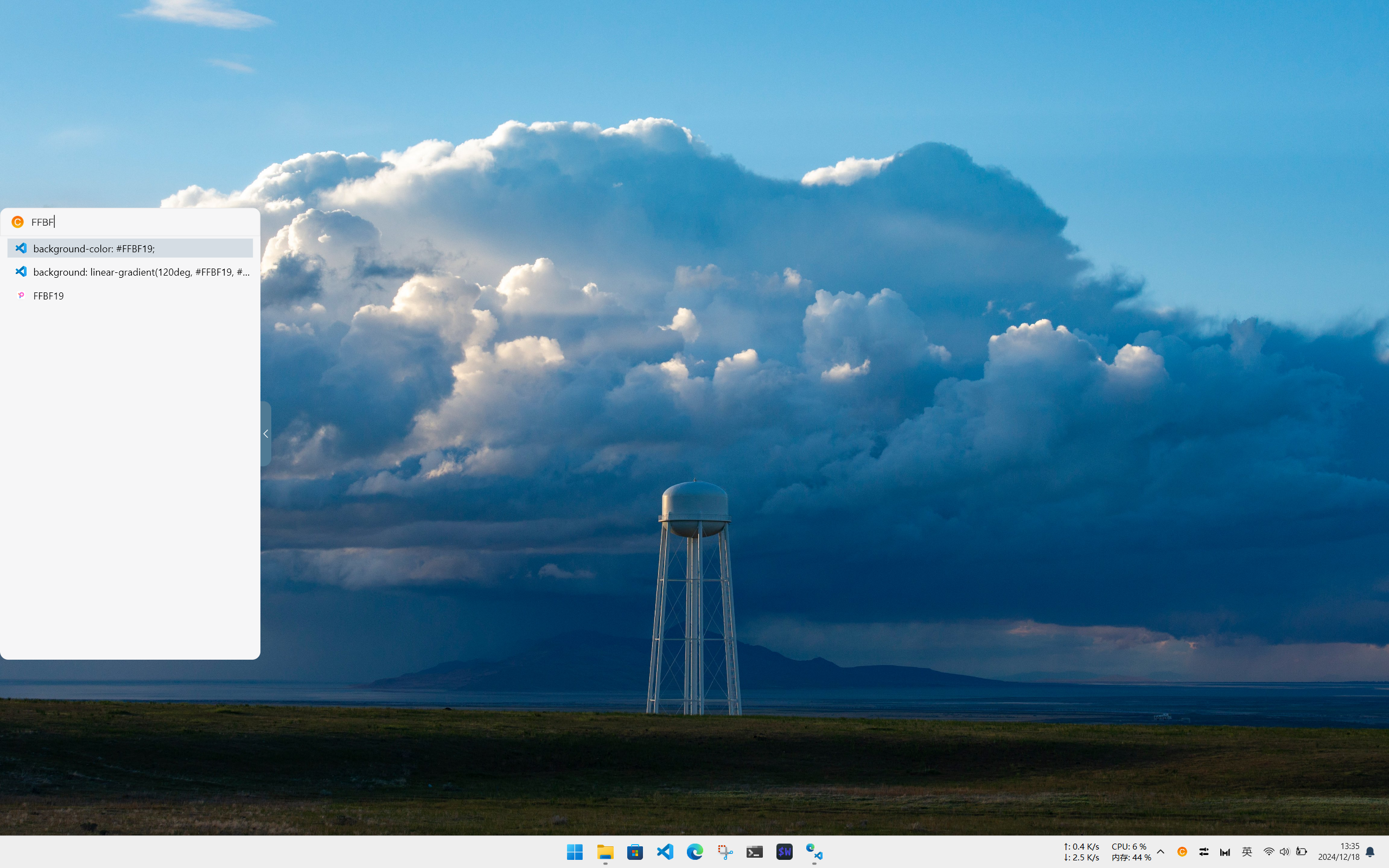Launch the Snipping Tool from taskbar
Image resolution: width=1389 pixels, height=868 pixels.
(x=724, y=852)
